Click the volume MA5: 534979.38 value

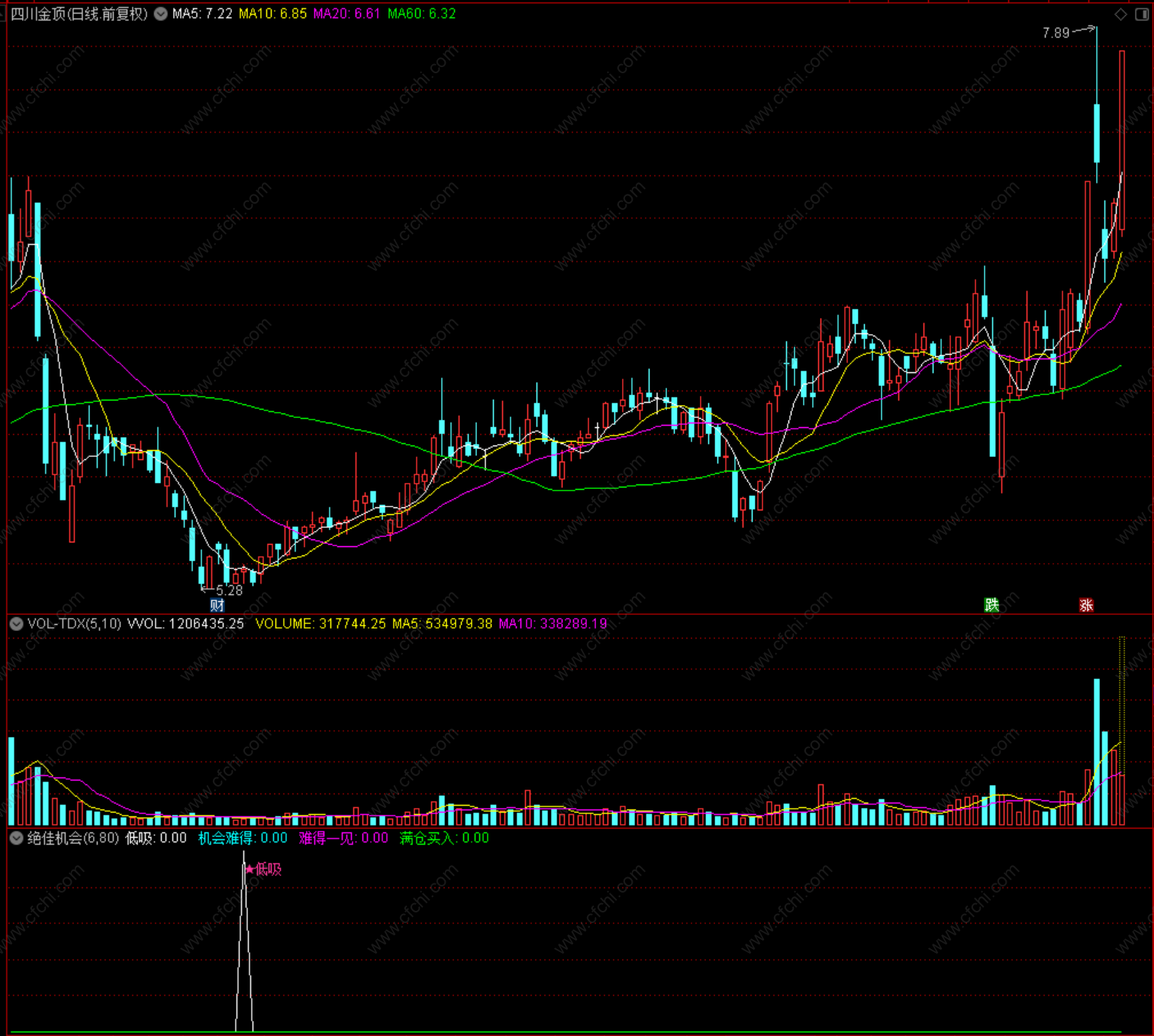tap(442, 623)
